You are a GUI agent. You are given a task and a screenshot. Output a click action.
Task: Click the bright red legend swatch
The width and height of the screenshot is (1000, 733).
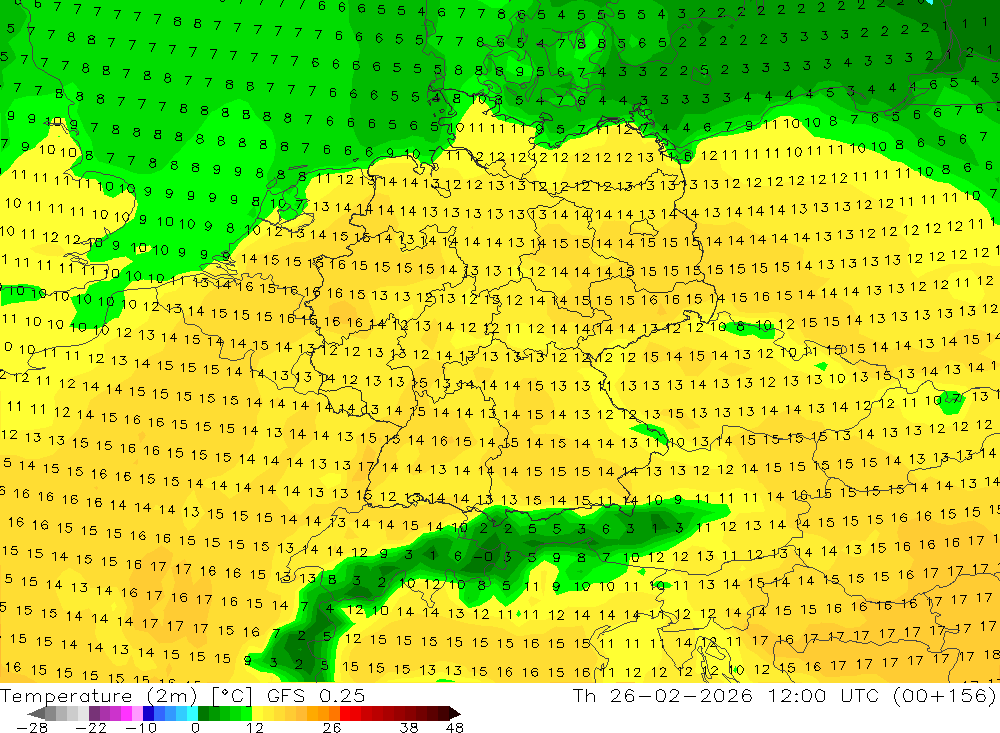point(345,713)
